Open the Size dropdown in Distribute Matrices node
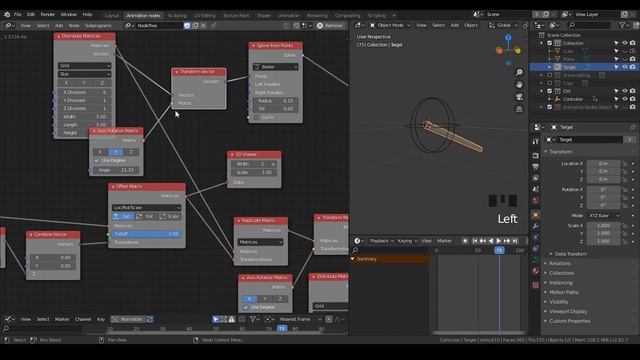This screenshot has height=360, width=640. point(84,74)
